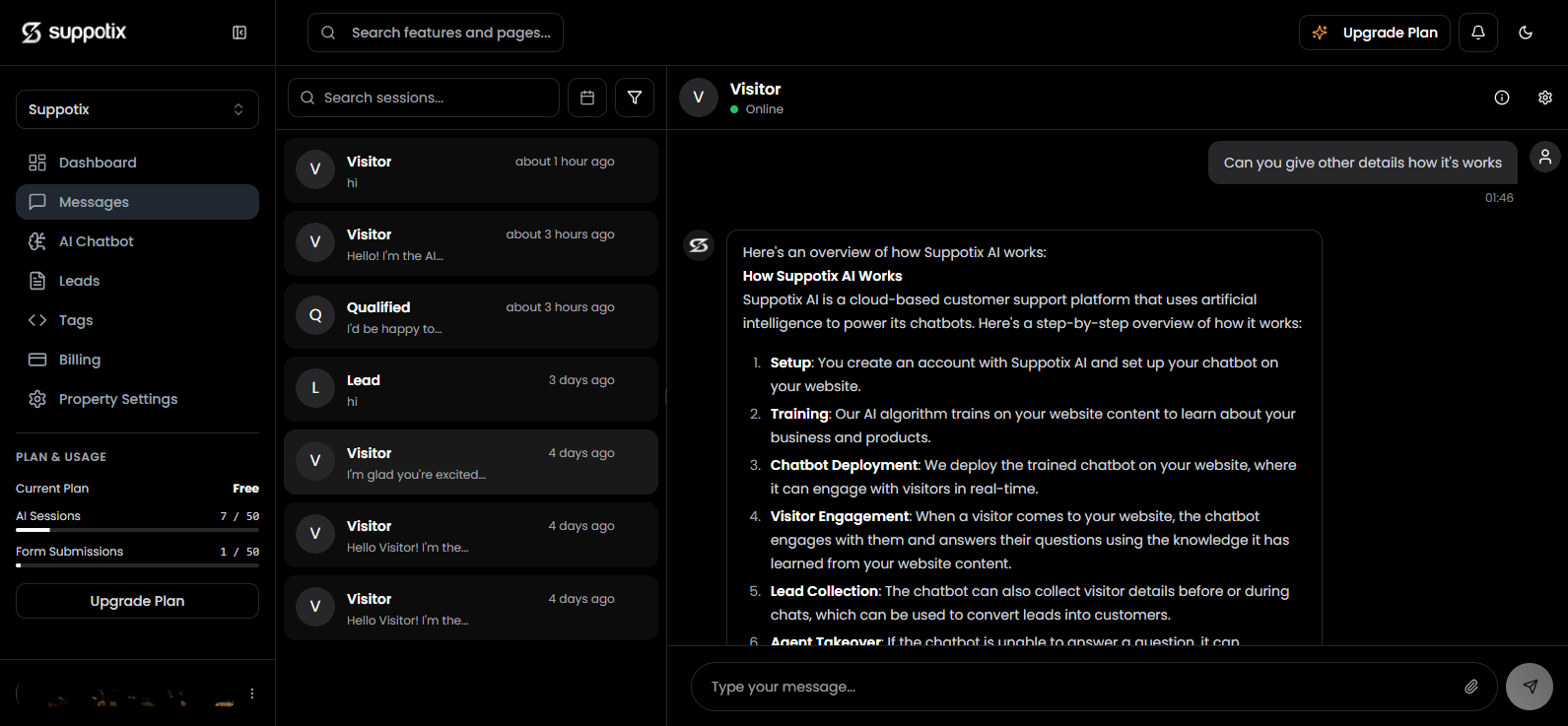Open the Billing page
The width and height of the screenshot is (1568, 726).
click(x=137, y=360)
